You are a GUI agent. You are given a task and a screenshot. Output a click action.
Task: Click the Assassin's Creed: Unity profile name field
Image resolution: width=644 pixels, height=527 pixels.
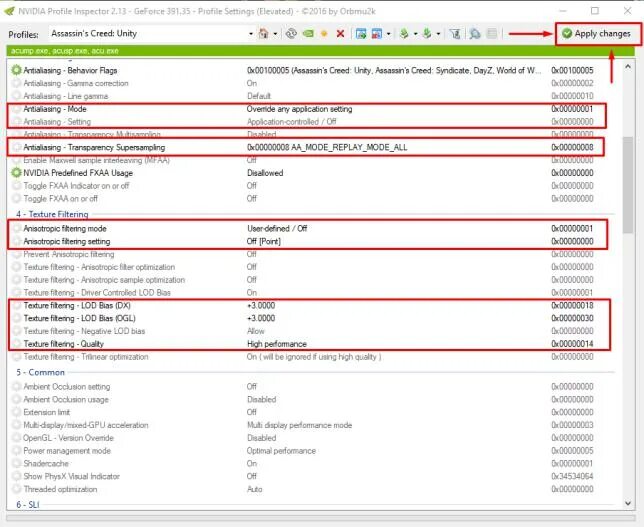148,34
